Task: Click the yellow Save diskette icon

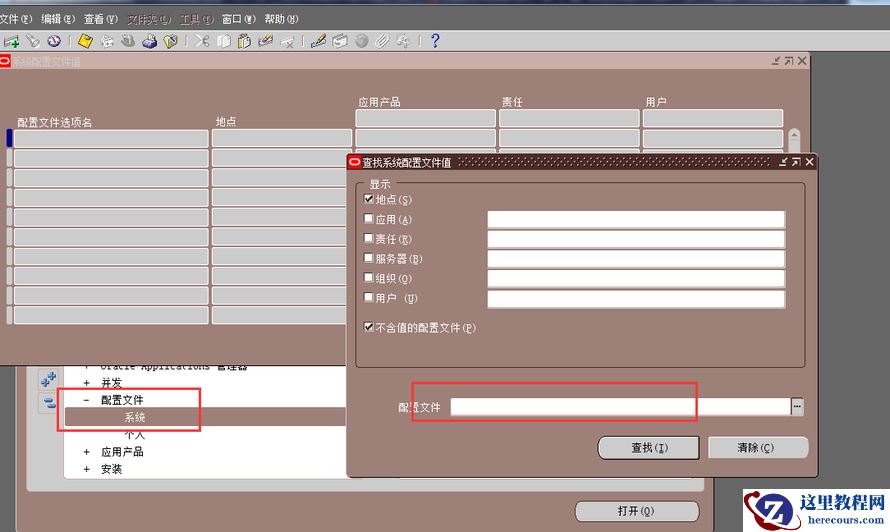Action: point(85,41)
